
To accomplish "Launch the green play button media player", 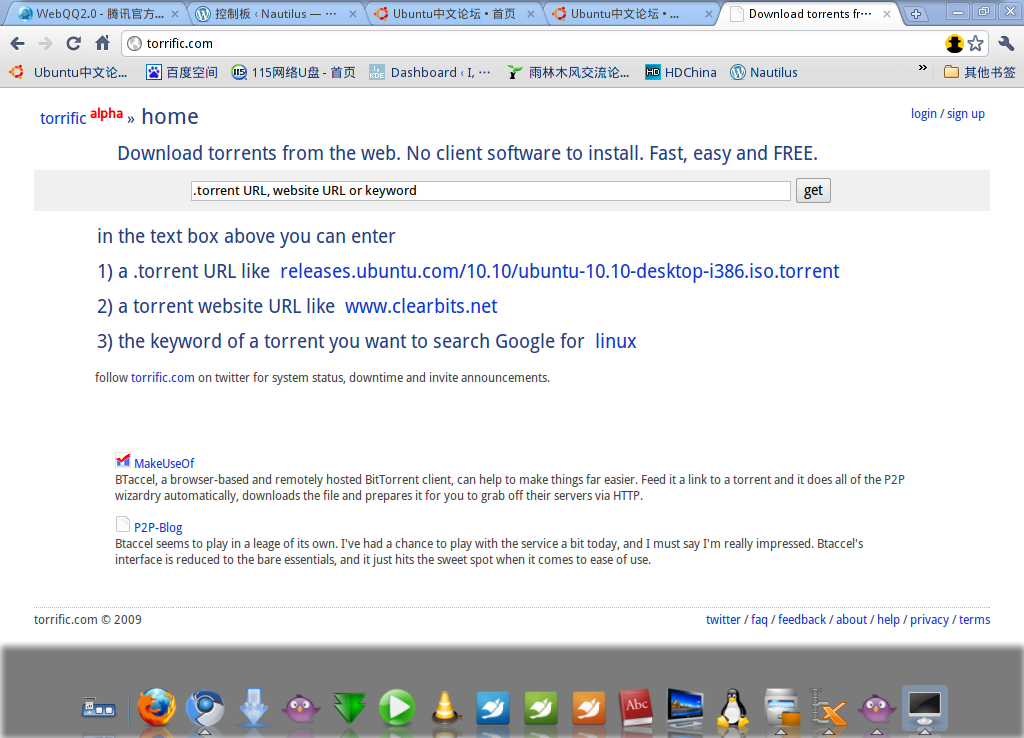I will tap(397, 707).
